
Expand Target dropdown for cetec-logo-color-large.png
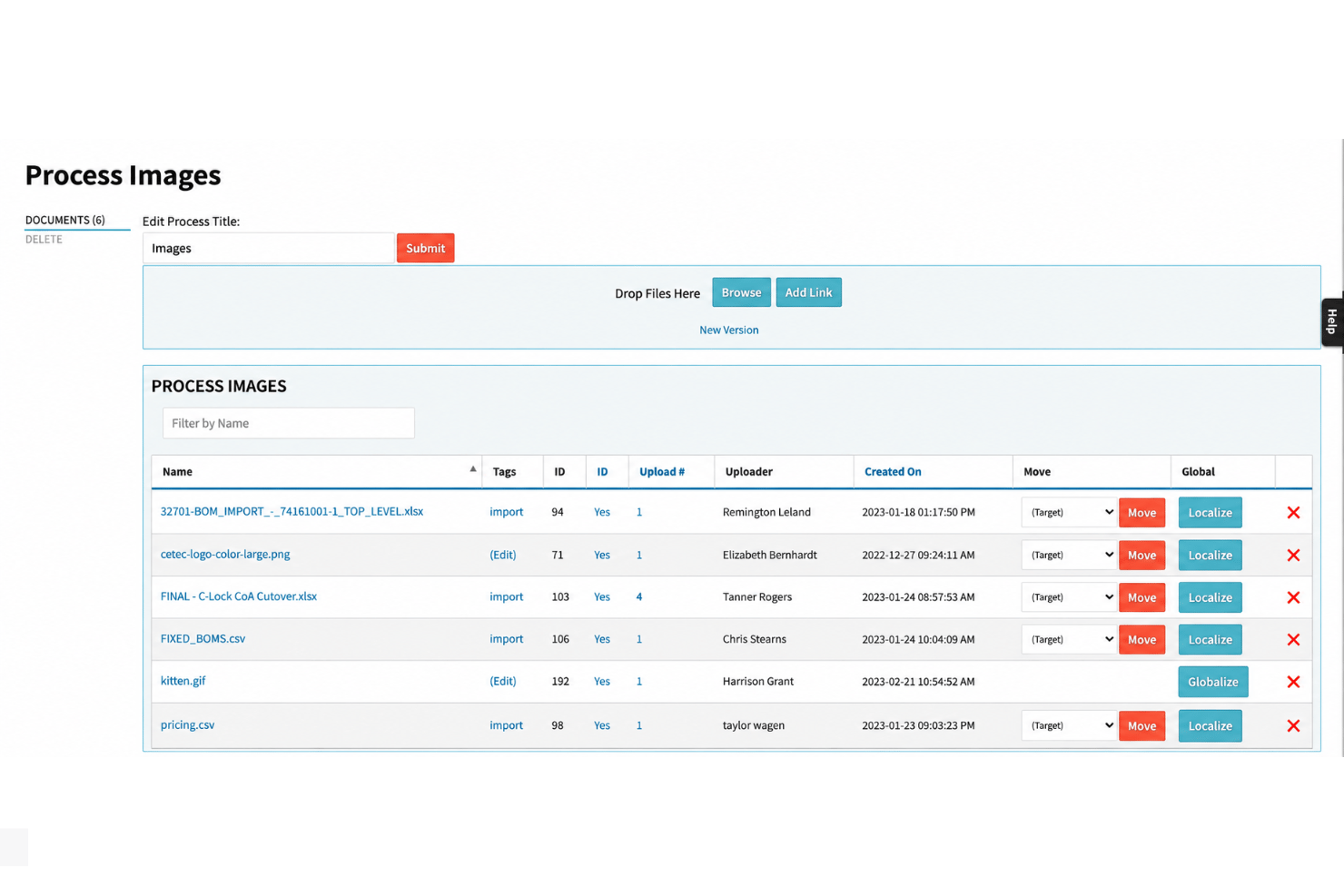1069,556
